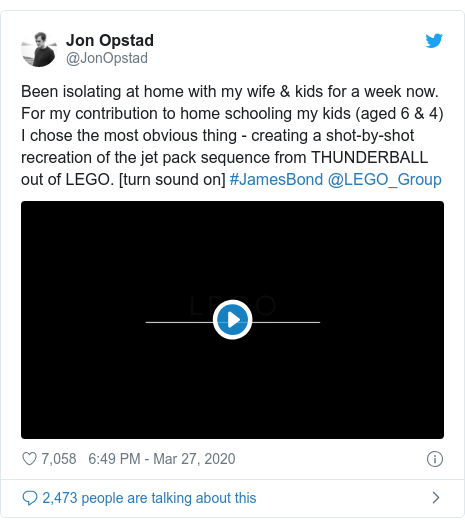Open the tweet info icon
465x527 pixels.
435,459
